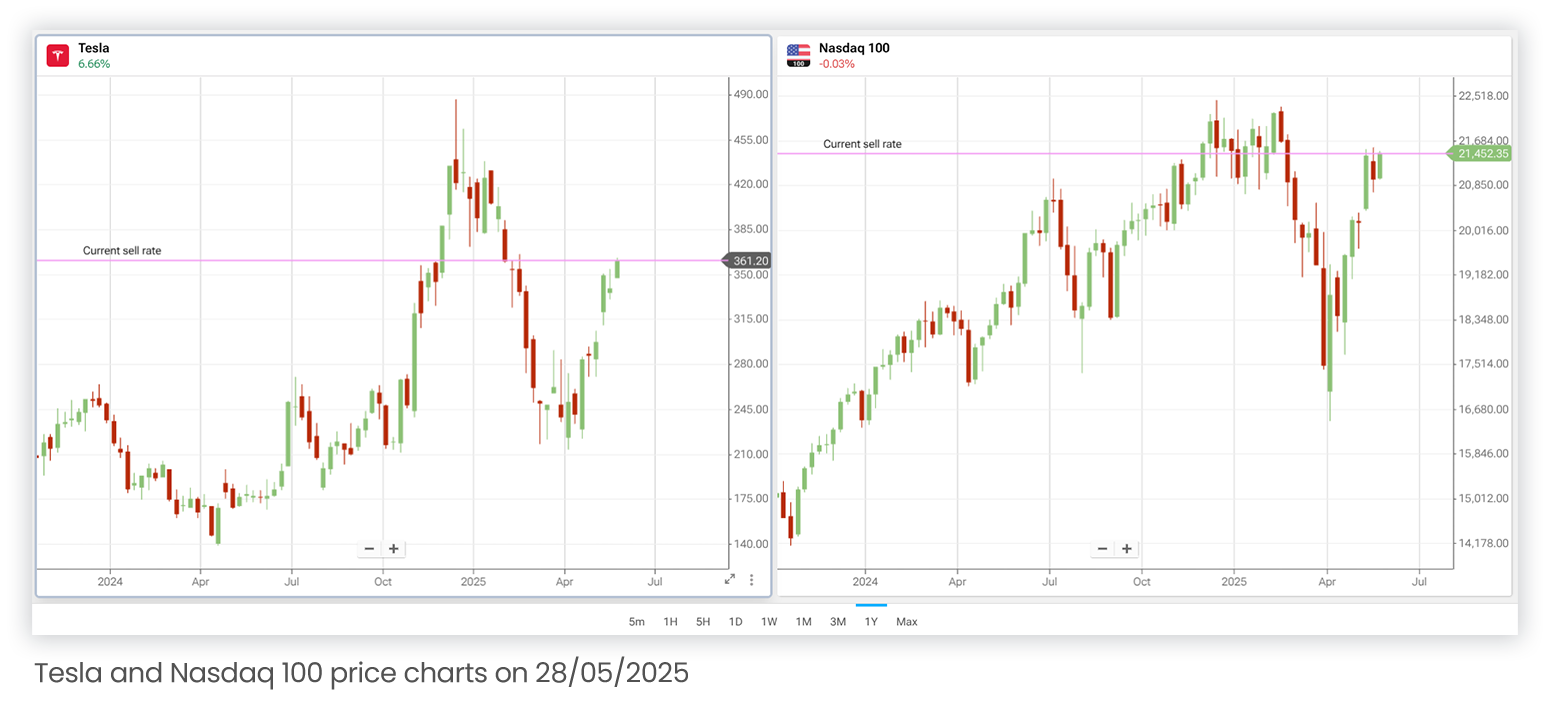This screenshot has height=705, width=1550.
Task: Select the 3M timeframe option
Action: tap(837, 621)
